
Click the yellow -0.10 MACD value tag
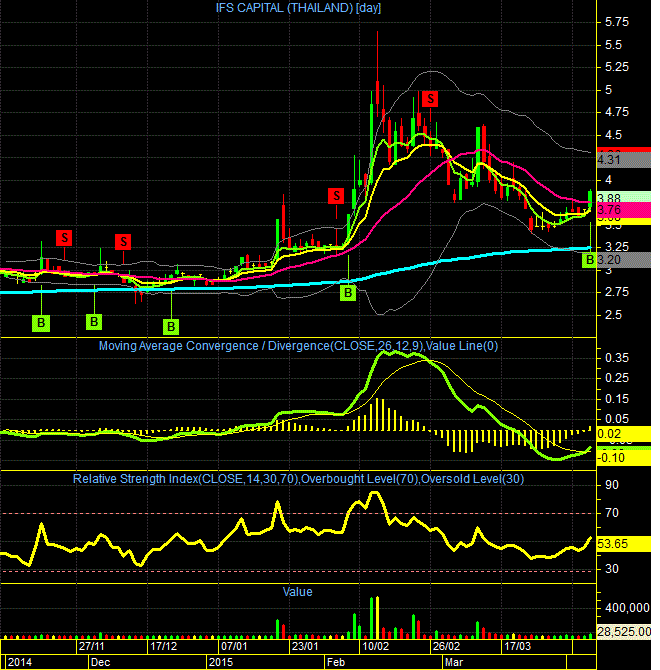point(623,458)
